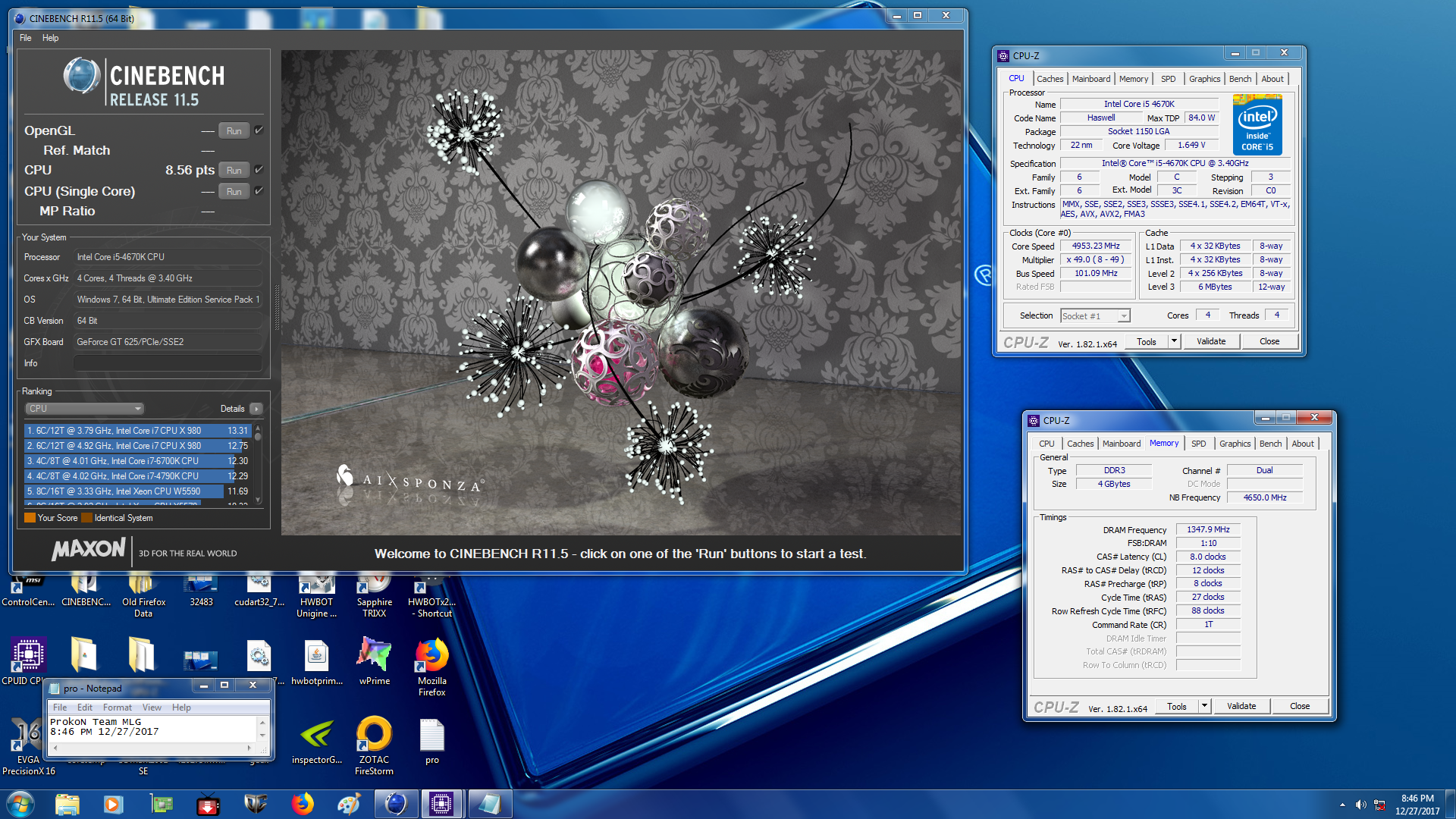The height and width of the screenshot is (819, 1456).
Task: Select ranking row 4C/8T i7-4790K
Action: click(x=137, y=476)
